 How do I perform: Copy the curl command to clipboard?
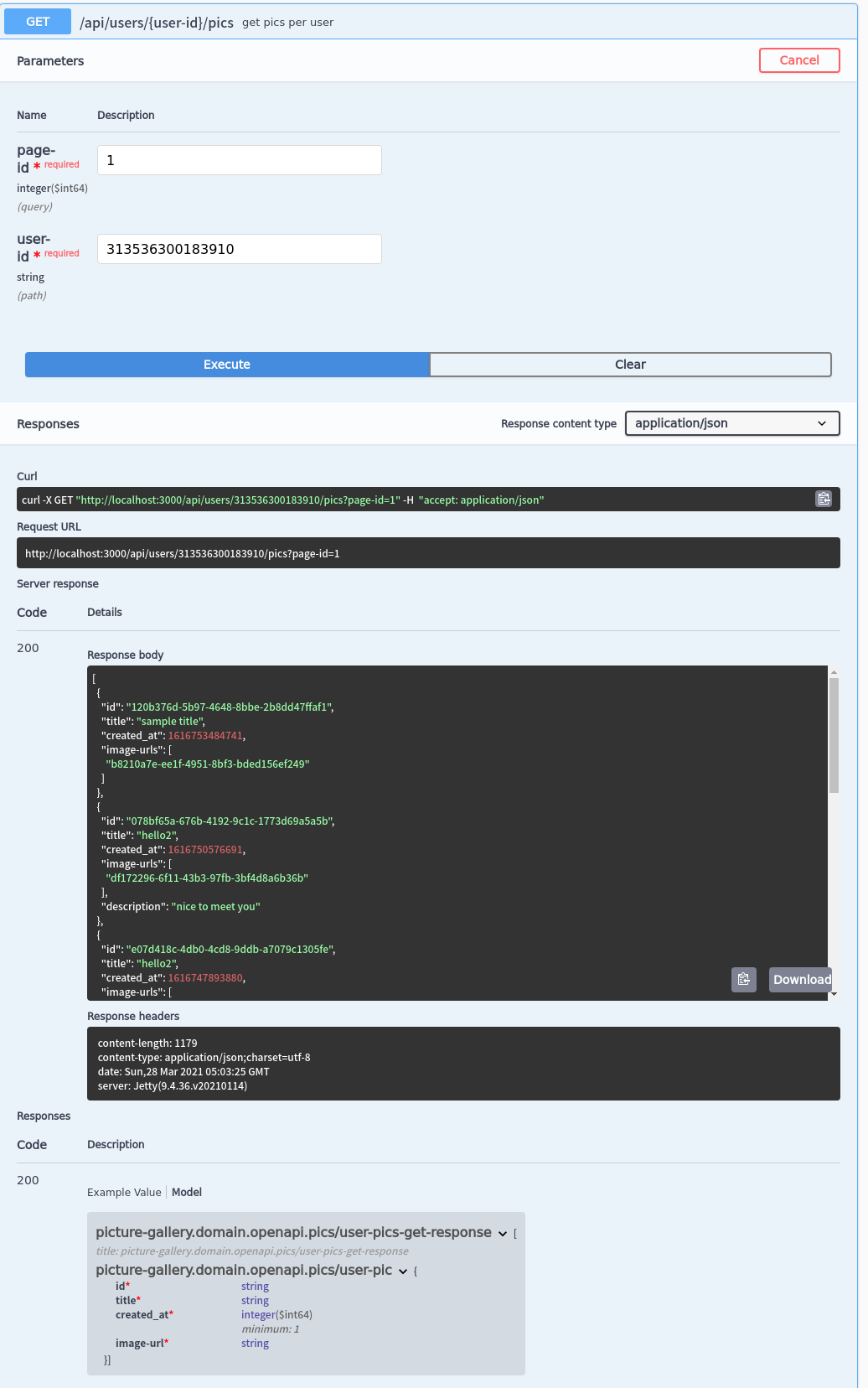pyautogui.click(x=824, y=499)
